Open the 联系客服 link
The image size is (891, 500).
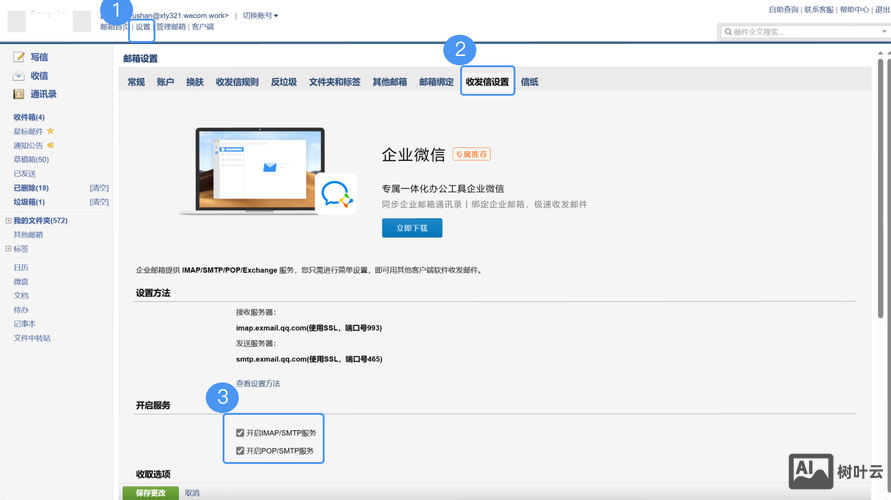[x=819, y=10]
